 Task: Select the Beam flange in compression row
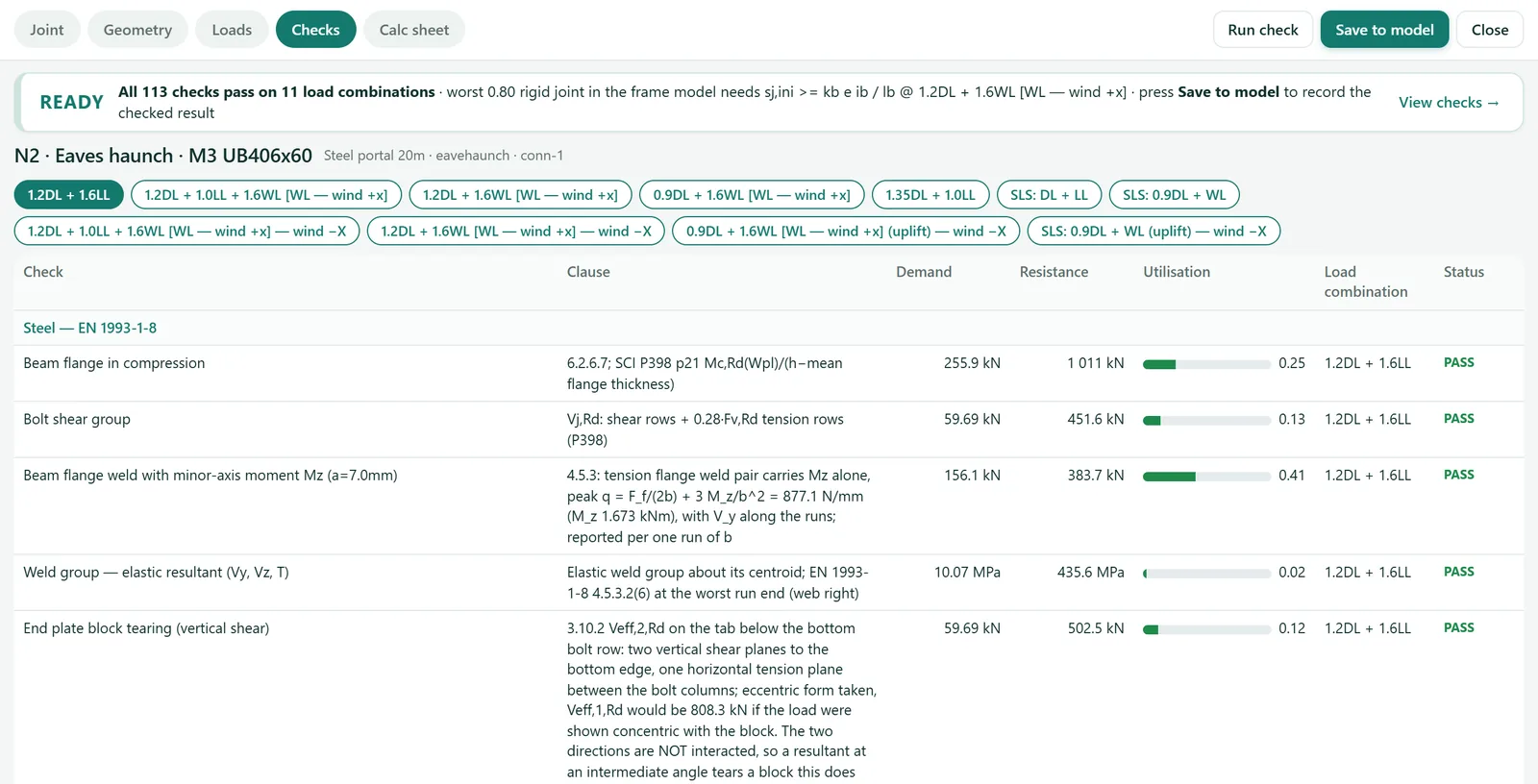tap(769, 374)
